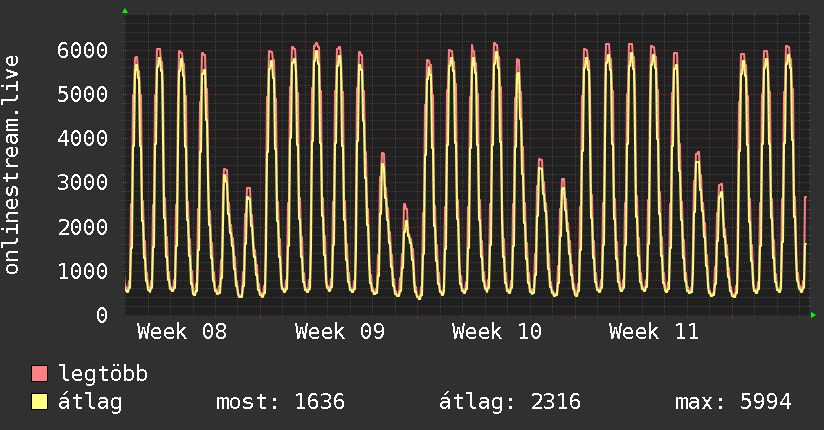Image resolution: width=824 pixels, height=430 pixels.
Task: Select the legtöbb legend label
Action: pyautogui.click(x=104, y=375)
